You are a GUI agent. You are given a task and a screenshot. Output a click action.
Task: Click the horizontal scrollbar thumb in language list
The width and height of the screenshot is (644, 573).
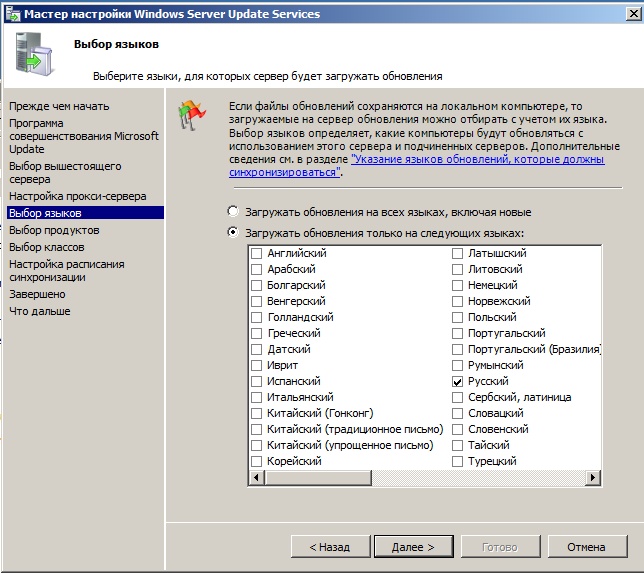[318, 478]
